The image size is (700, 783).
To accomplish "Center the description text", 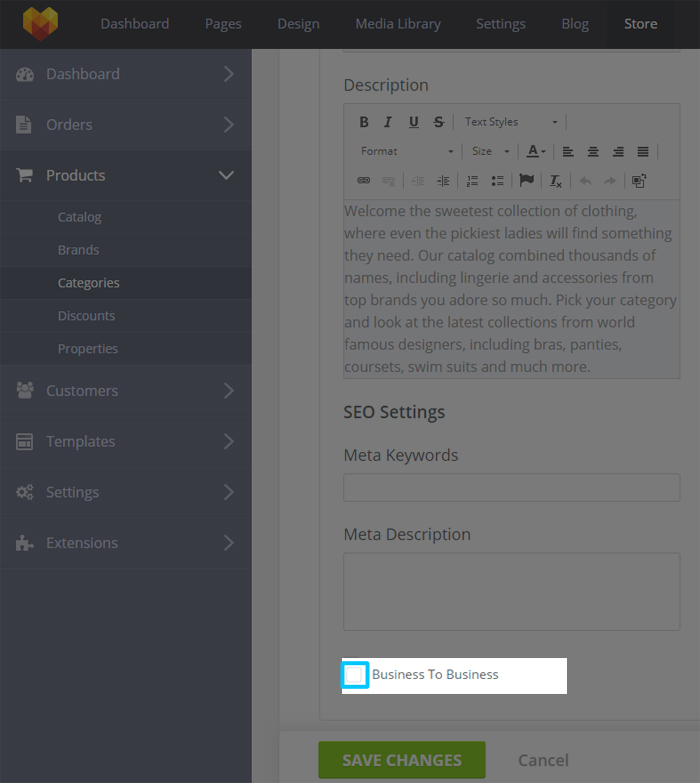I will 593,151.
